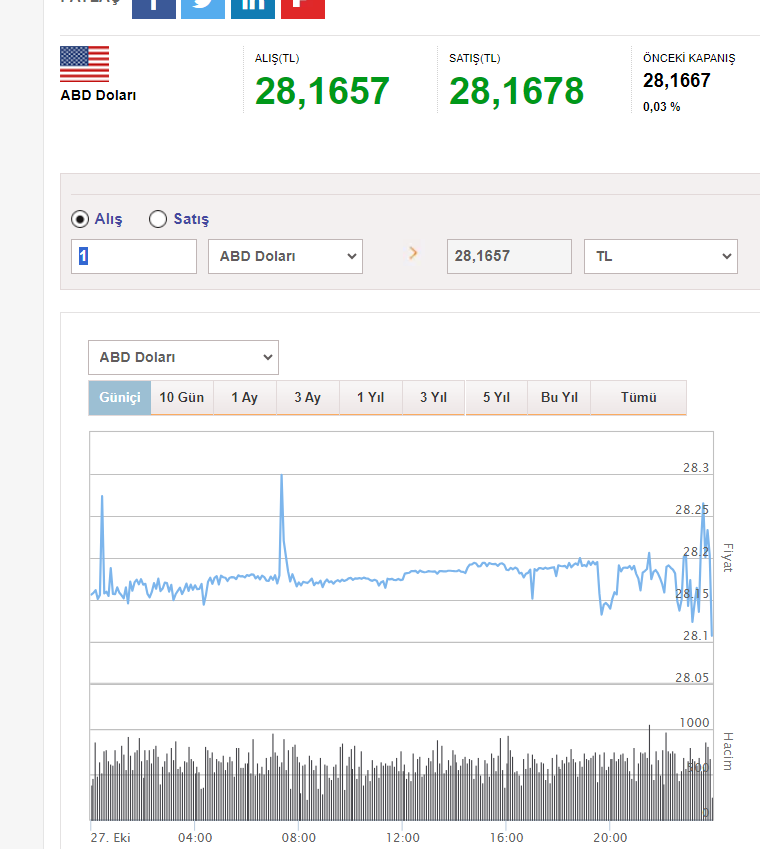The width and height of the screenshot is (760, 849).
Task: Click the 12:00 time axis label
Action: point(402,838)
